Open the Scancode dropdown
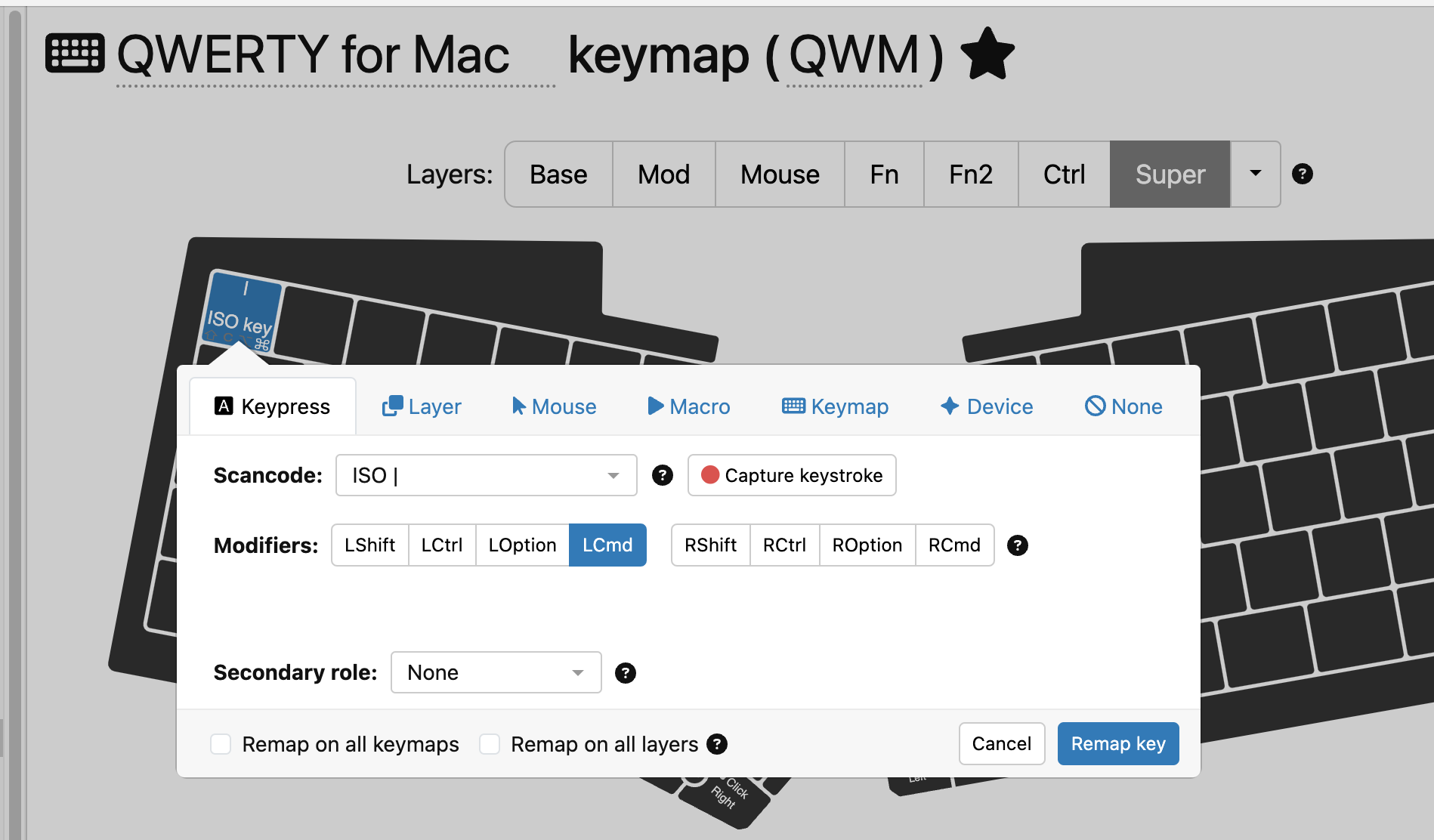This screenshot has width=1434, height=840. point(486,475)
